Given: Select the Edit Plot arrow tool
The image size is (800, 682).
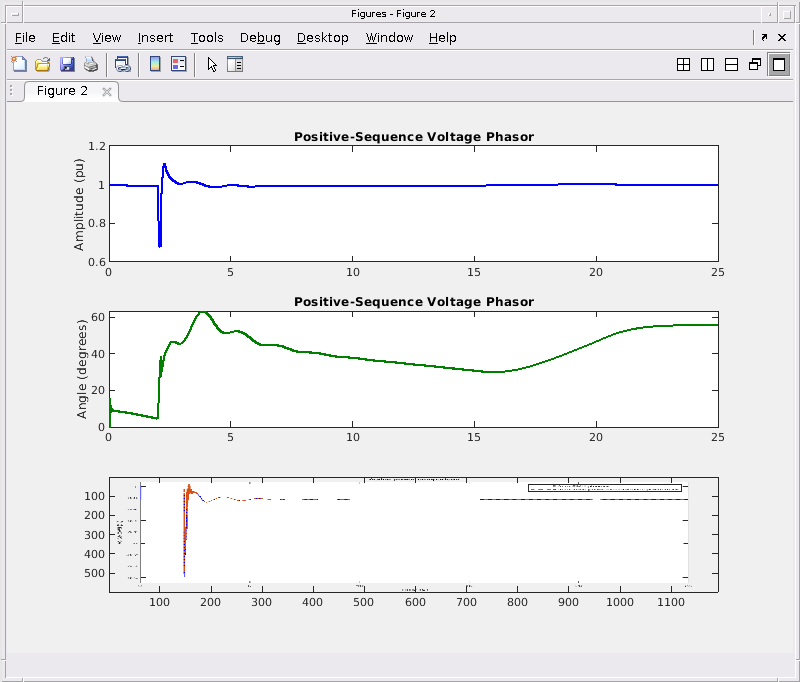Looking at the screenshot, I should click(x=212, y=64).
